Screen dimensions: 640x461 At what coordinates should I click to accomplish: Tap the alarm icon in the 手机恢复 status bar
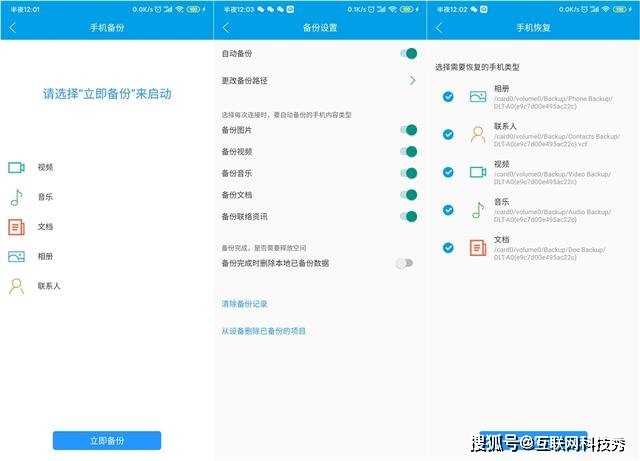pyautogui.click(x=584, y=9)
